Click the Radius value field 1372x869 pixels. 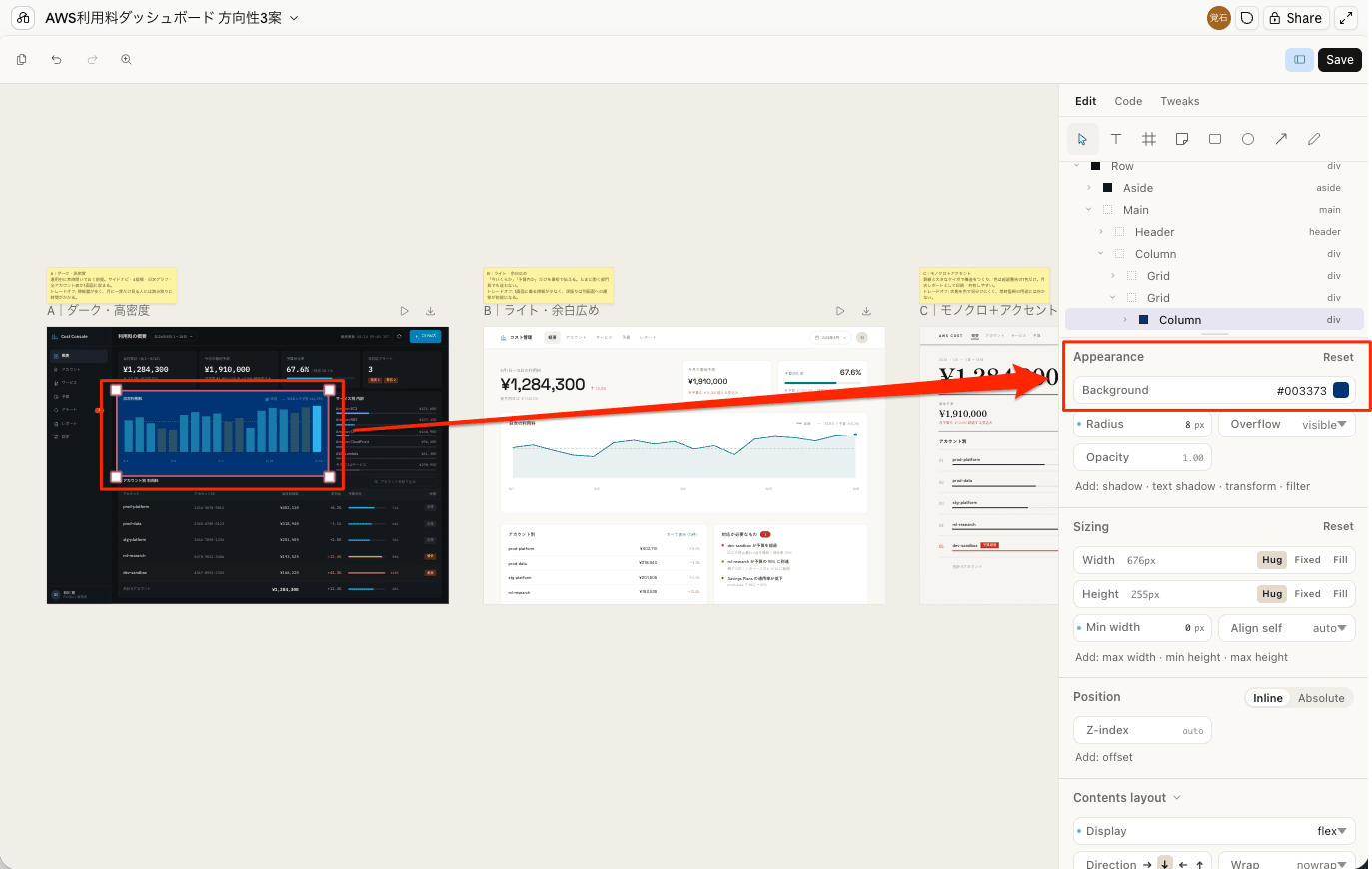[1142, 424]
